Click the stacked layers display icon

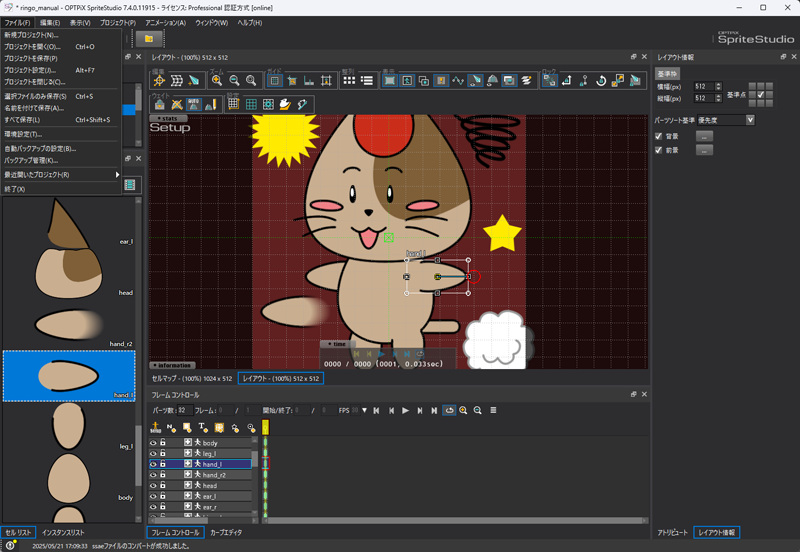click(x=527, y=81)
